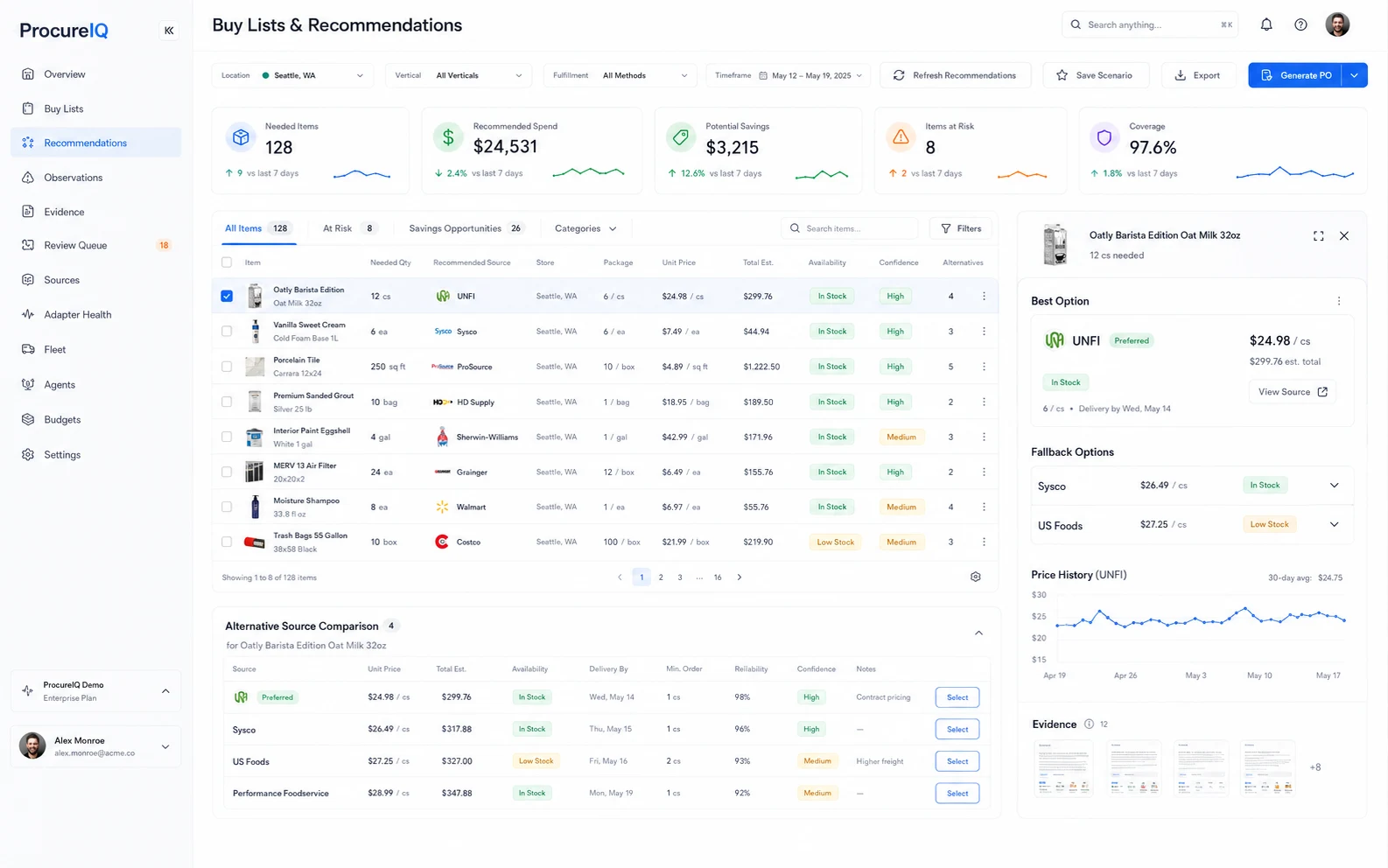This screenshot has height=868, width=1388.
Task: Expand the US Foods fallback option
Action: [1334, 525]
